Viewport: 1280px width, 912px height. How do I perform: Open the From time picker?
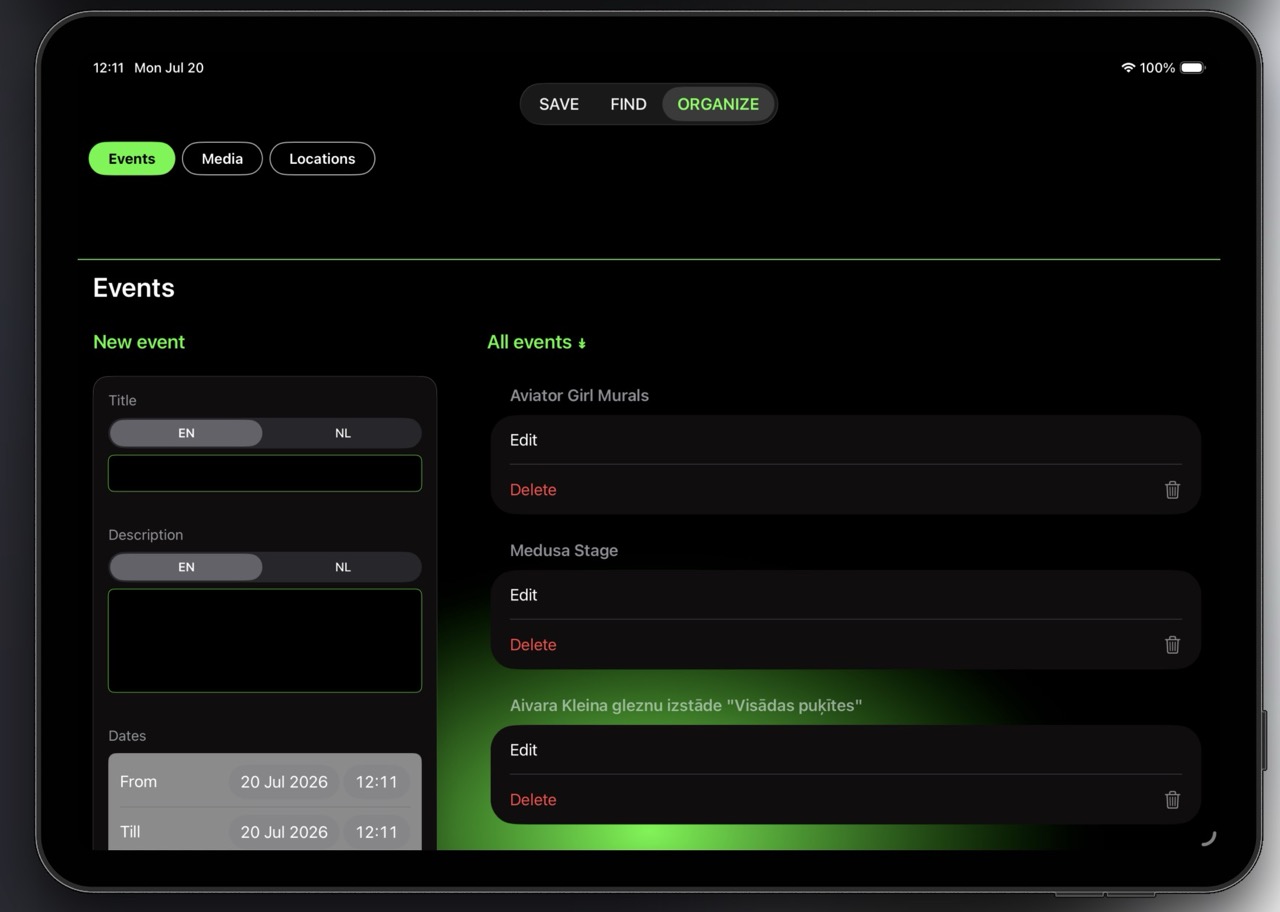[377, 782]
